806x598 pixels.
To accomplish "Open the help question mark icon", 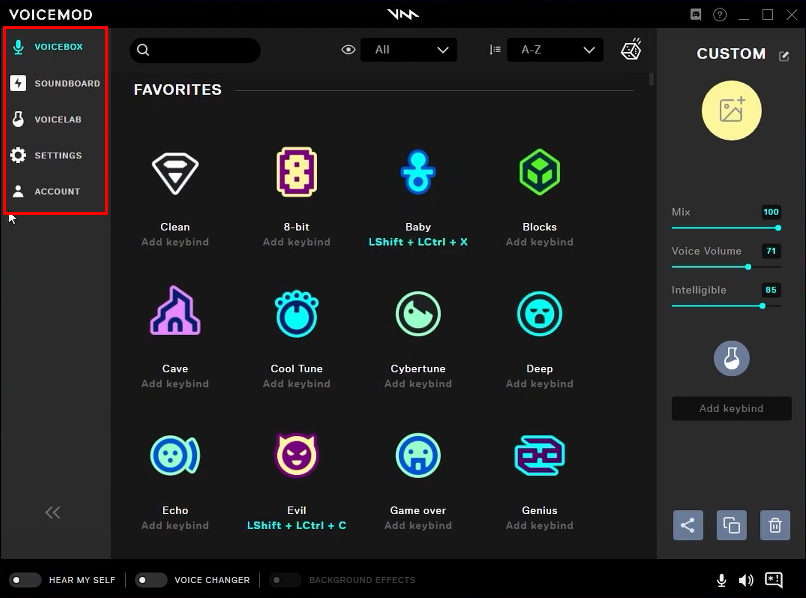I will click(720, 14).
